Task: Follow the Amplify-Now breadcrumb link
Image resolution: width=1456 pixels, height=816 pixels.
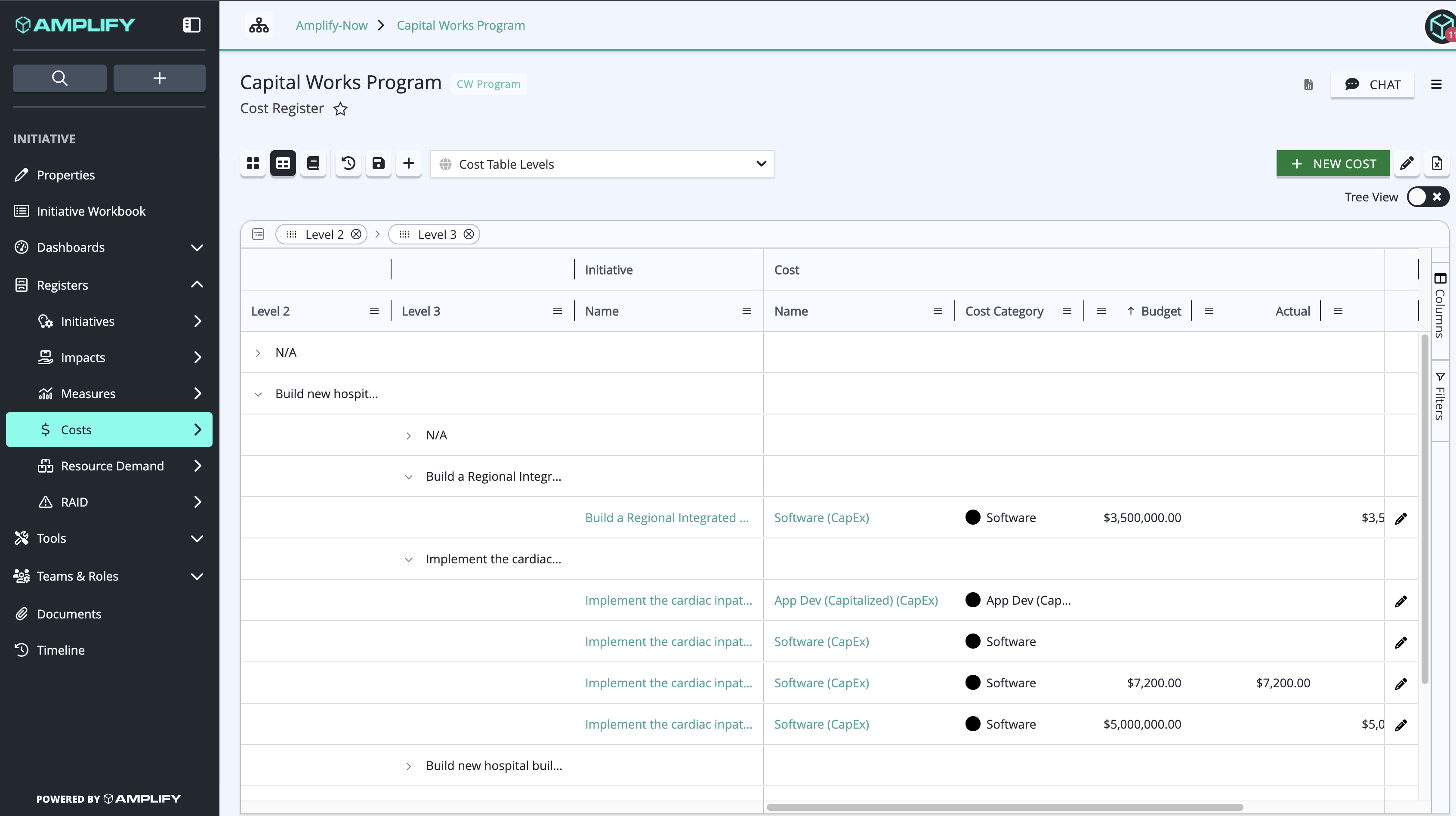Action: click(331, 25)
